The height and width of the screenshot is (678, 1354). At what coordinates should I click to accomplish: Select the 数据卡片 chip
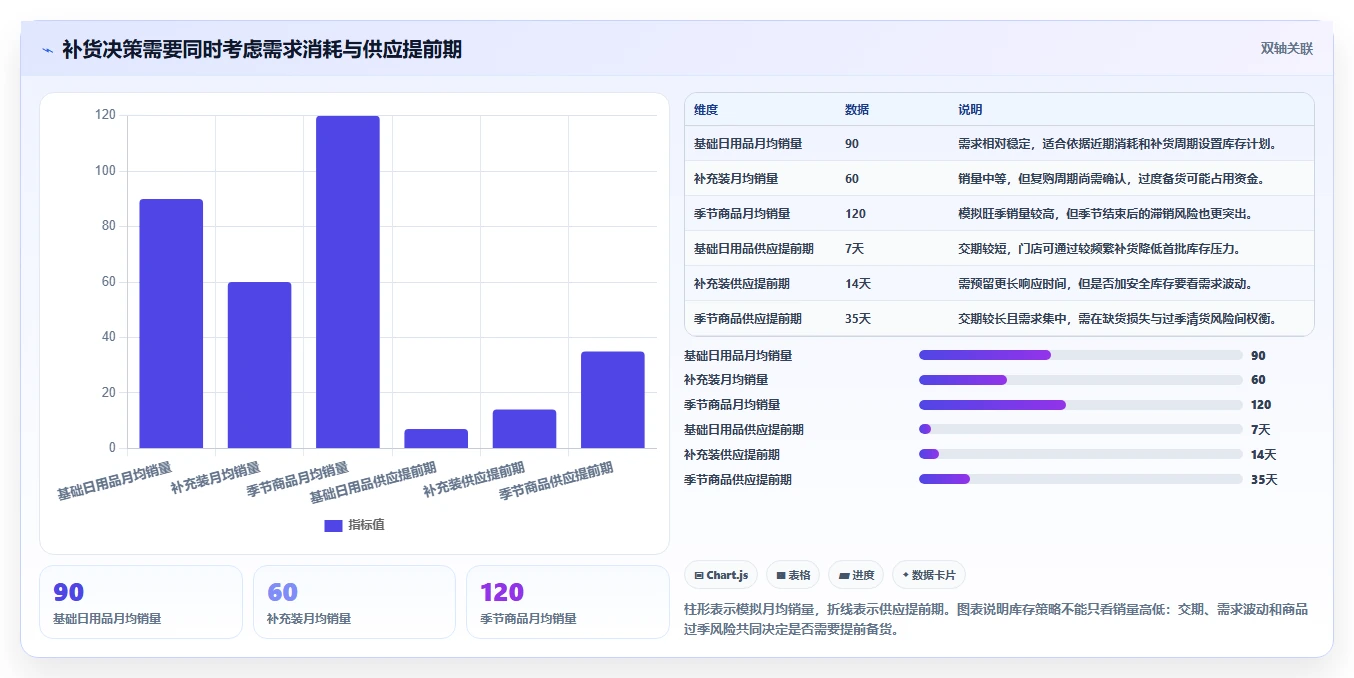tap(929, 575)
